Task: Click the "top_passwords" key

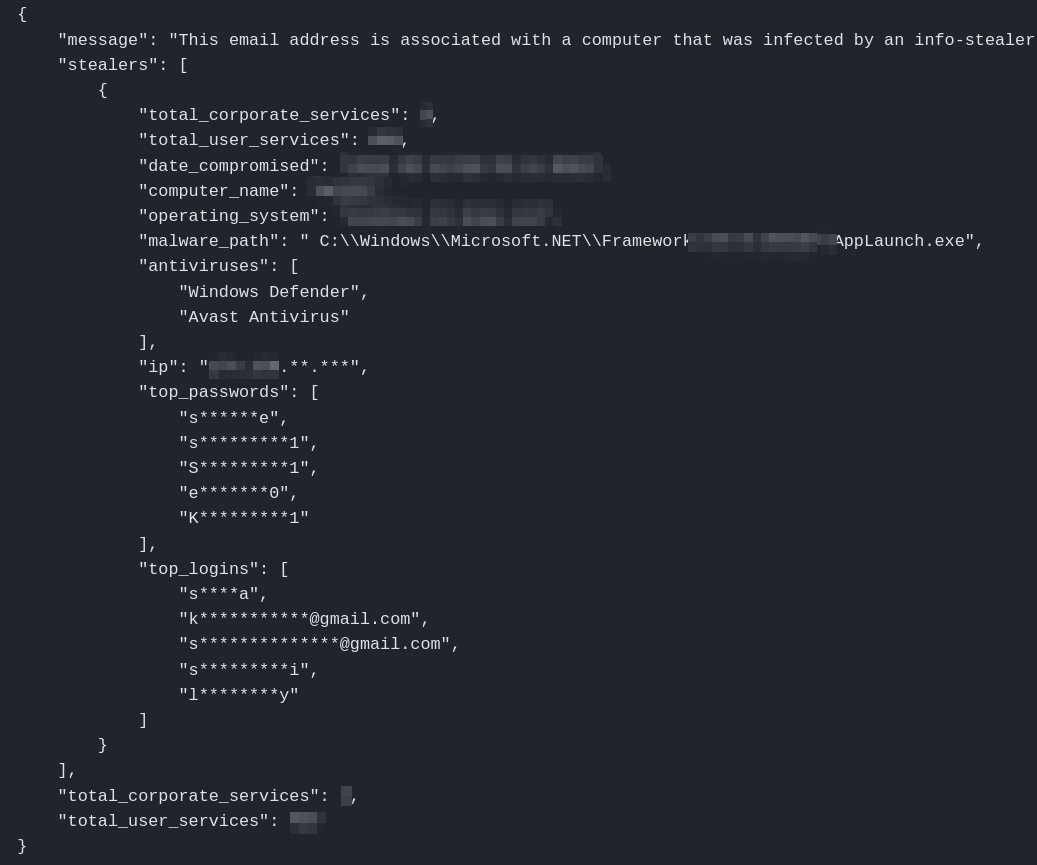Action: (213, 392)
